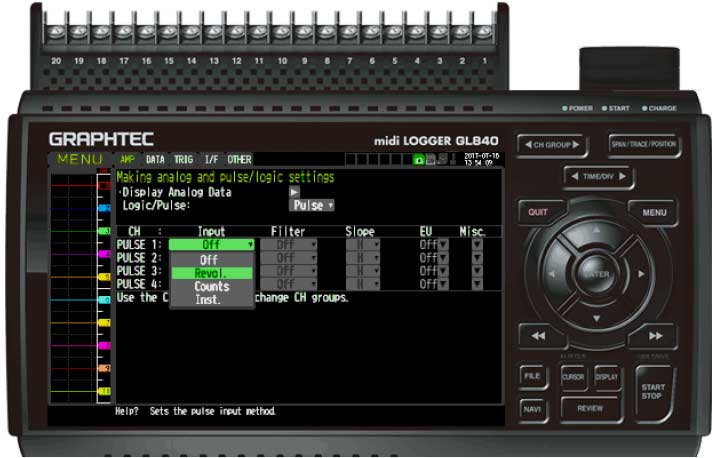Click the START/STOP button
The width and height of the screenshot is (712, 458).
point(653,392)
